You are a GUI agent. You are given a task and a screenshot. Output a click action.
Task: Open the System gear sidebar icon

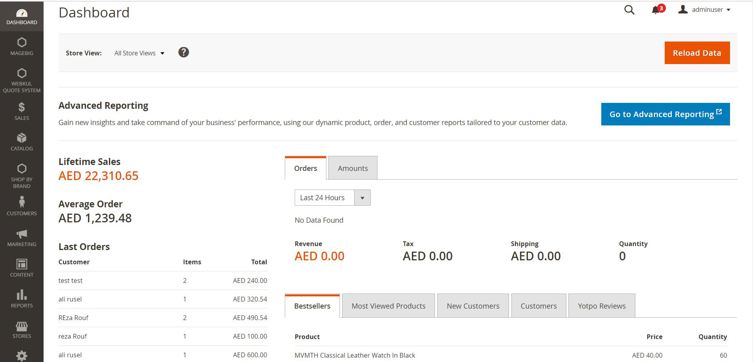click(x=22, y=356)
